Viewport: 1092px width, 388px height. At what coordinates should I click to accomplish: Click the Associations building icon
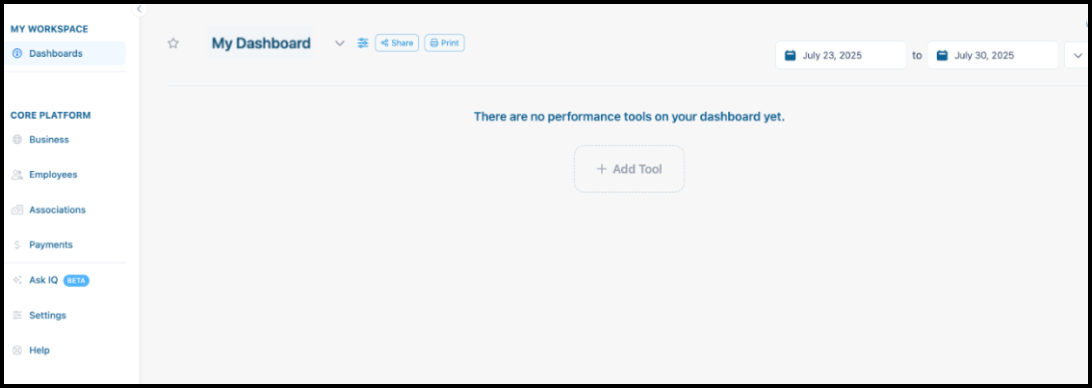(17, 210)
